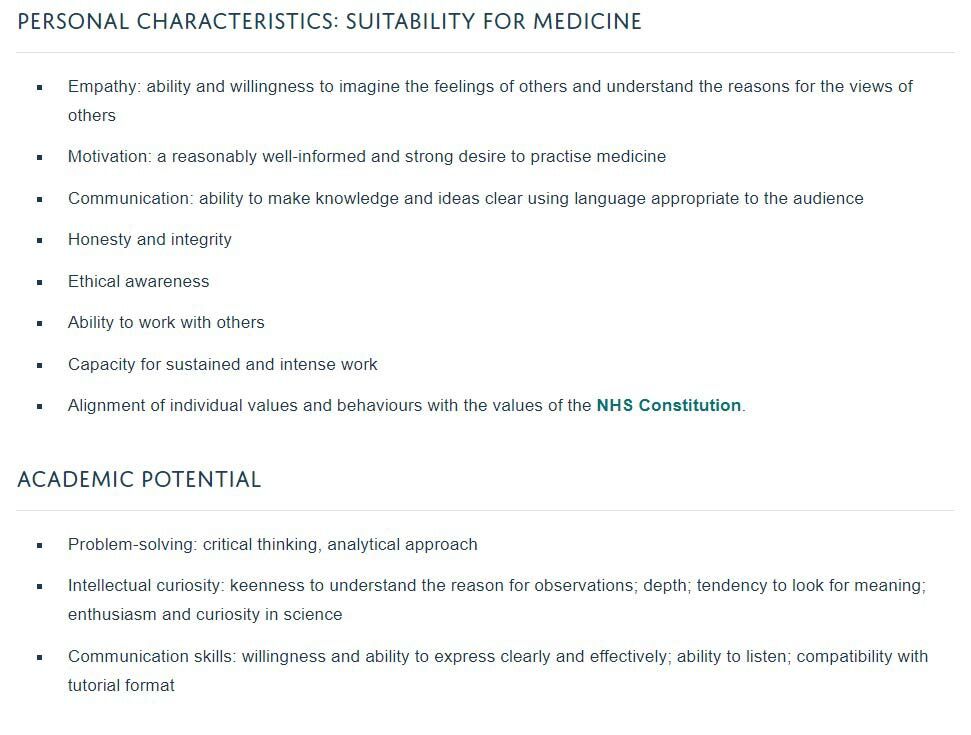Click the bullet marker beside Honesty and integrity
This screenshot has height=735, width=971.
click(x=40, y=241)
